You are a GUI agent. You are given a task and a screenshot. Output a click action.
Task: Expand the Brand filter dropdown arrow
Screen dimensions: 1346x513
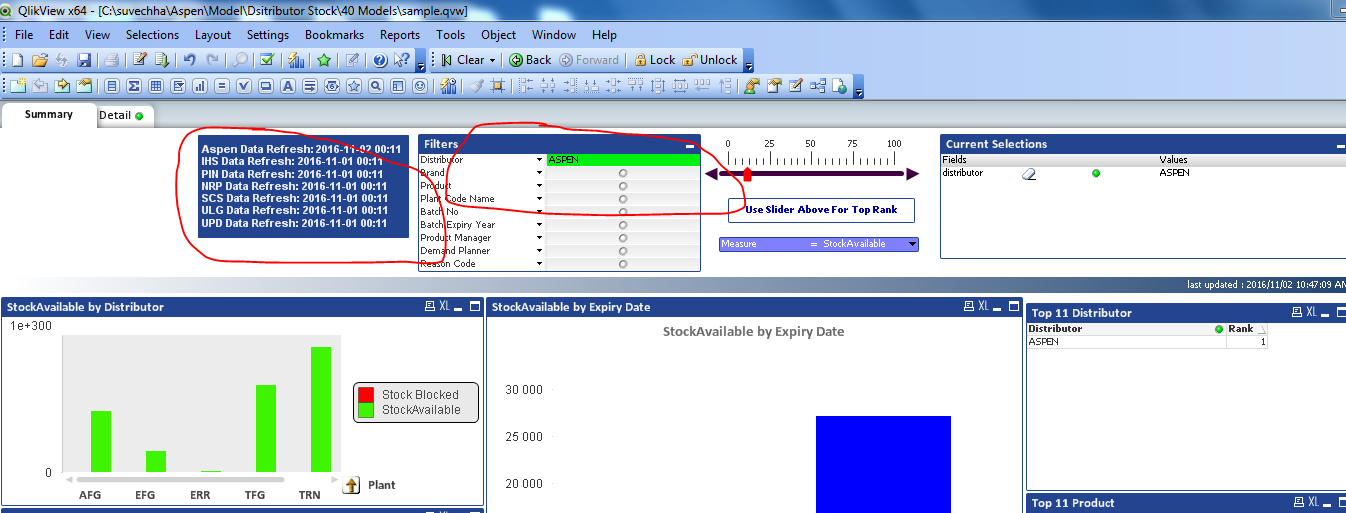(539, 173)
